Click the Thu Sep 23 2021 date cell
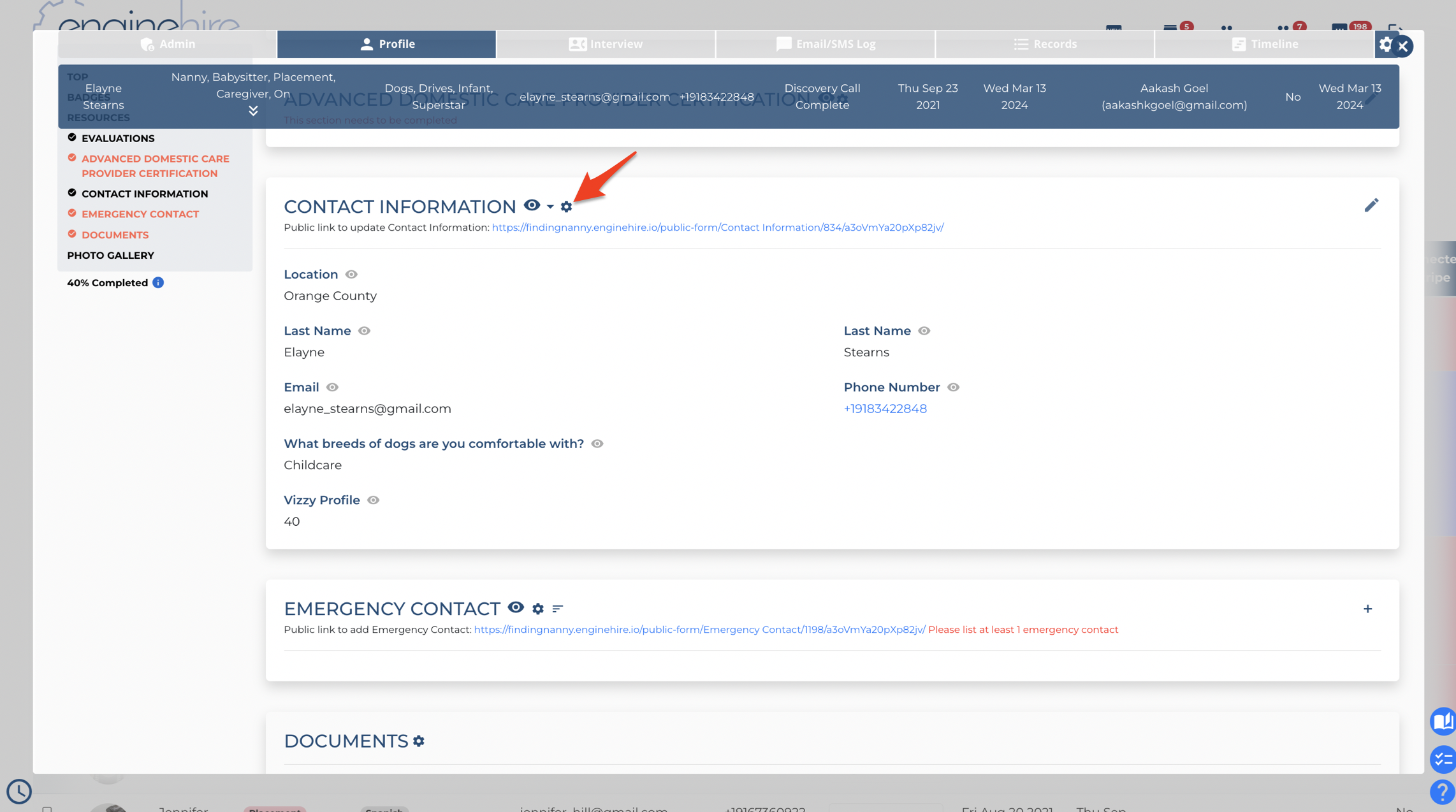Image resolution: width=1456 pixels, height=812 pixels. click(x=928, y=97)
